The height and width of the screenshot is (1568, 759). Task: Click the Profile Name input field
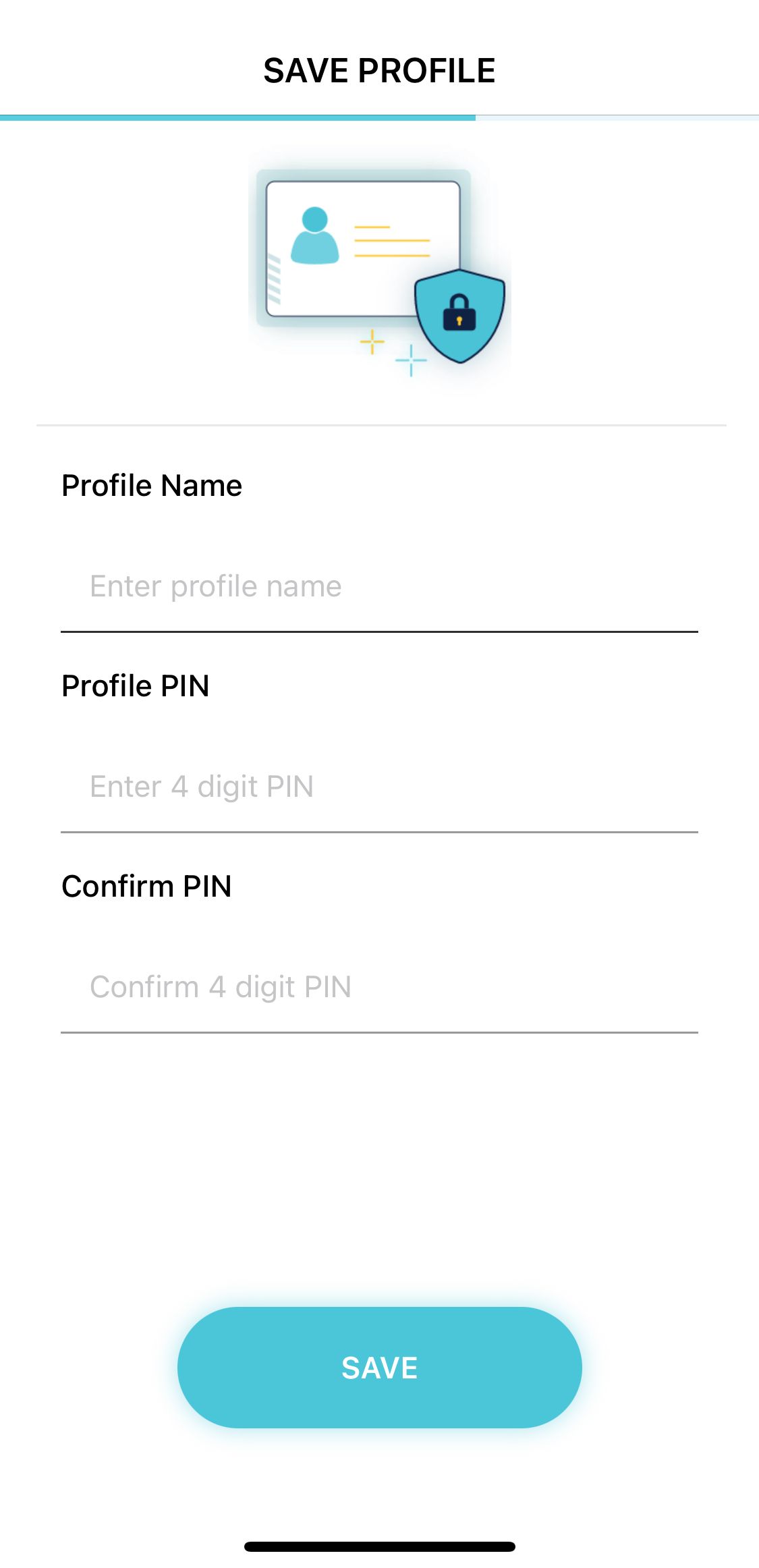[379, 586]
